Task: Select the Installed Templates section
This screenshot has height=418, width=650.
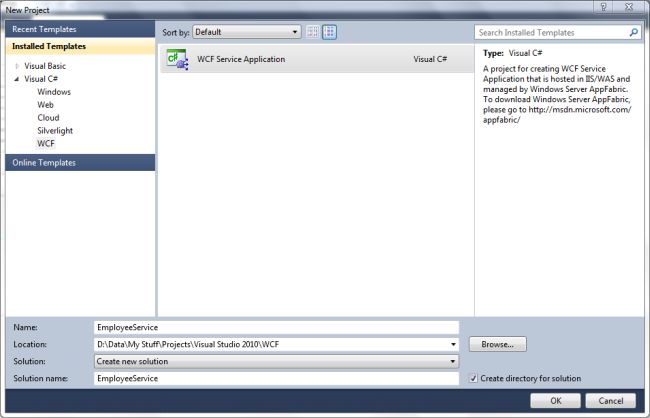Action: pyautogui.click(x=80, y=46)
